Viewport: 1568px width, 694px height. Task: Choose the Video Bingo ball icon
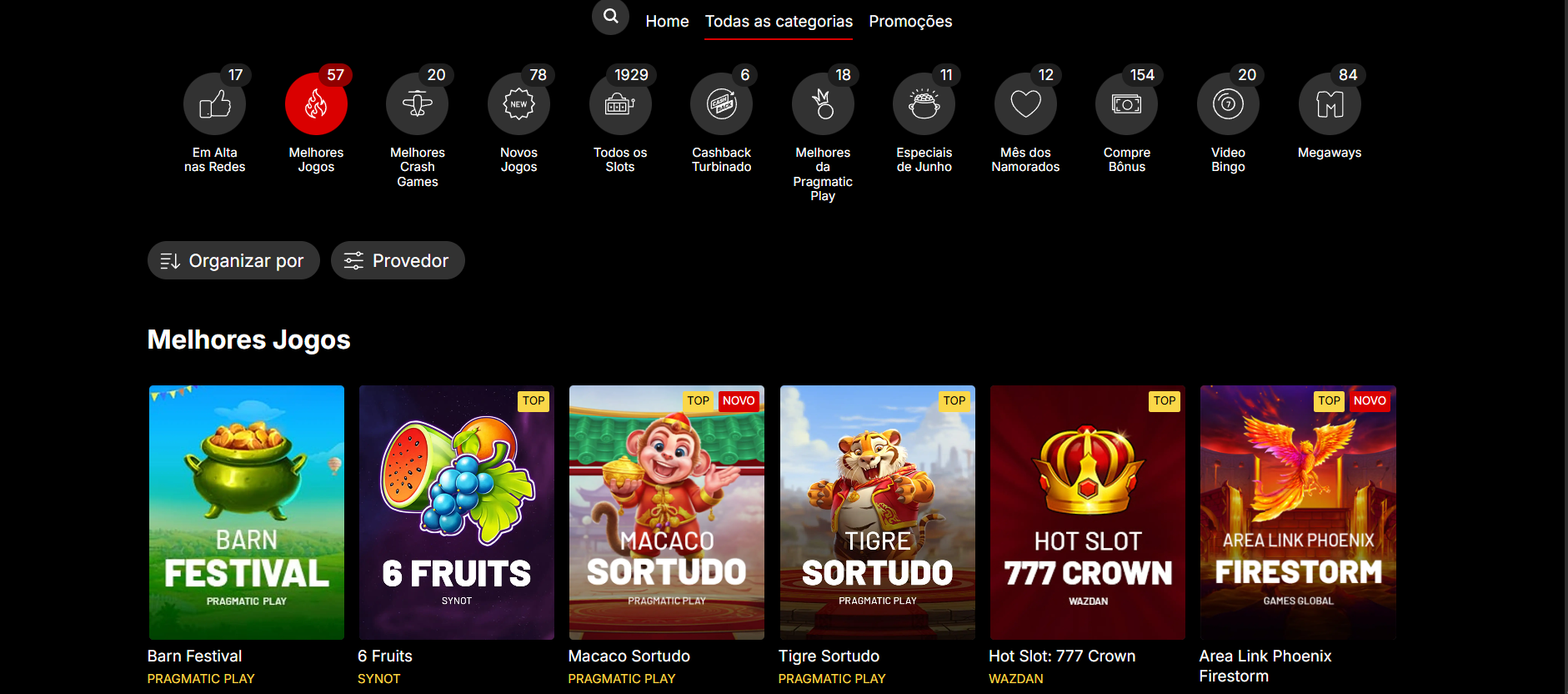coord(1229,104)
